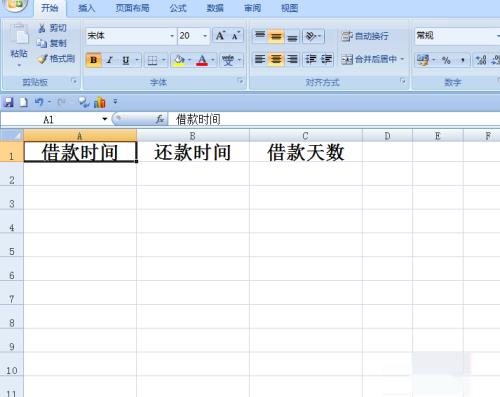Toggle Italic formatting button
This screenshot has height=397, width=500.
point(109,60)
